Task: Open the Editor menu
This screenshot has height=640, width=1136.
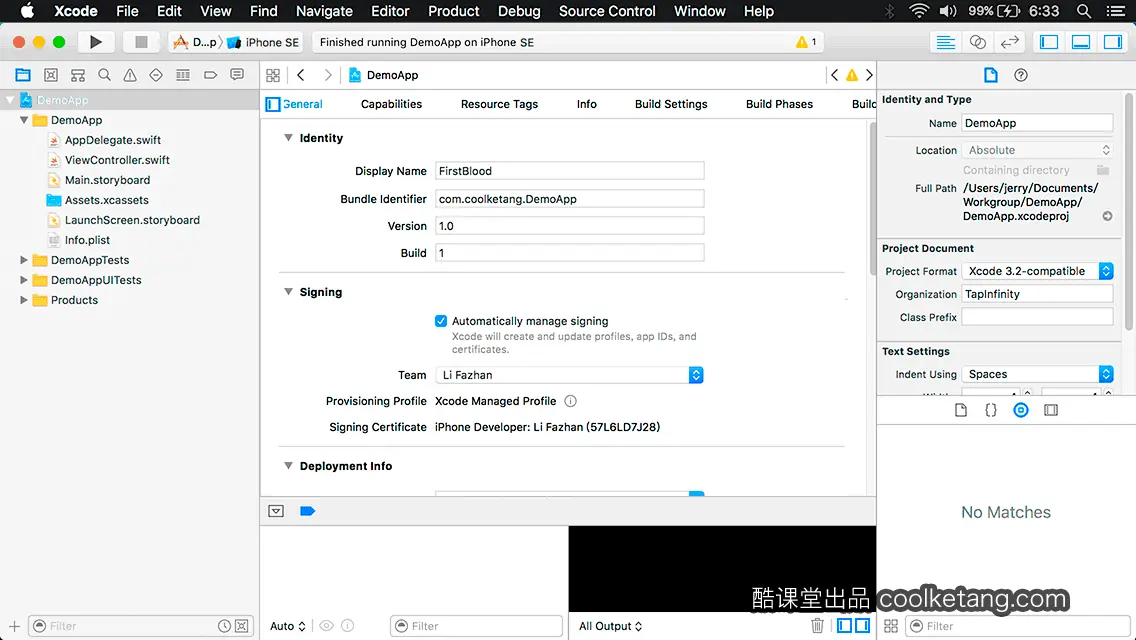Action: point(390,11)
